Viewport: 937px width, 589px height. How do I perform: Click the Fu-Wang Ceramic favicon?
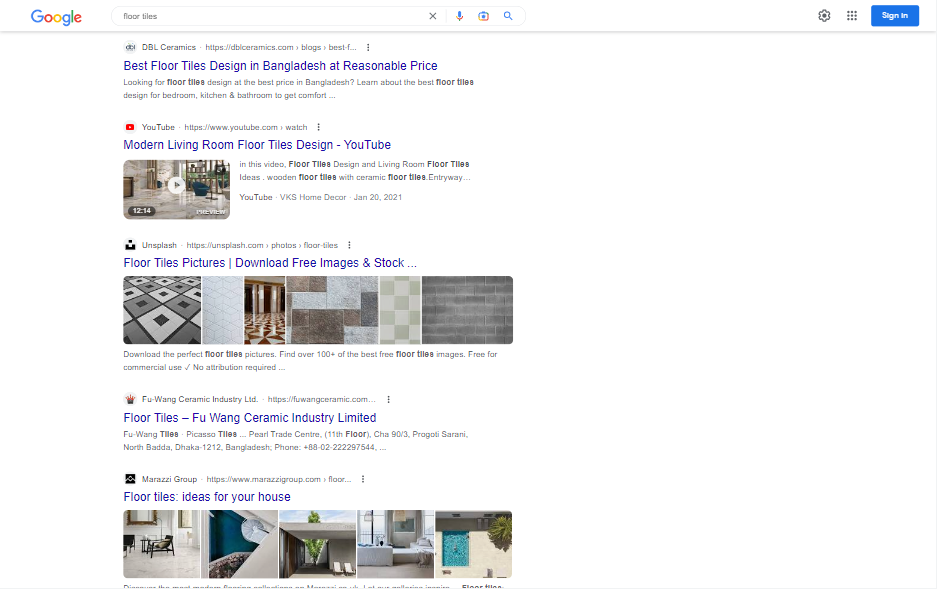coord(130,398)
